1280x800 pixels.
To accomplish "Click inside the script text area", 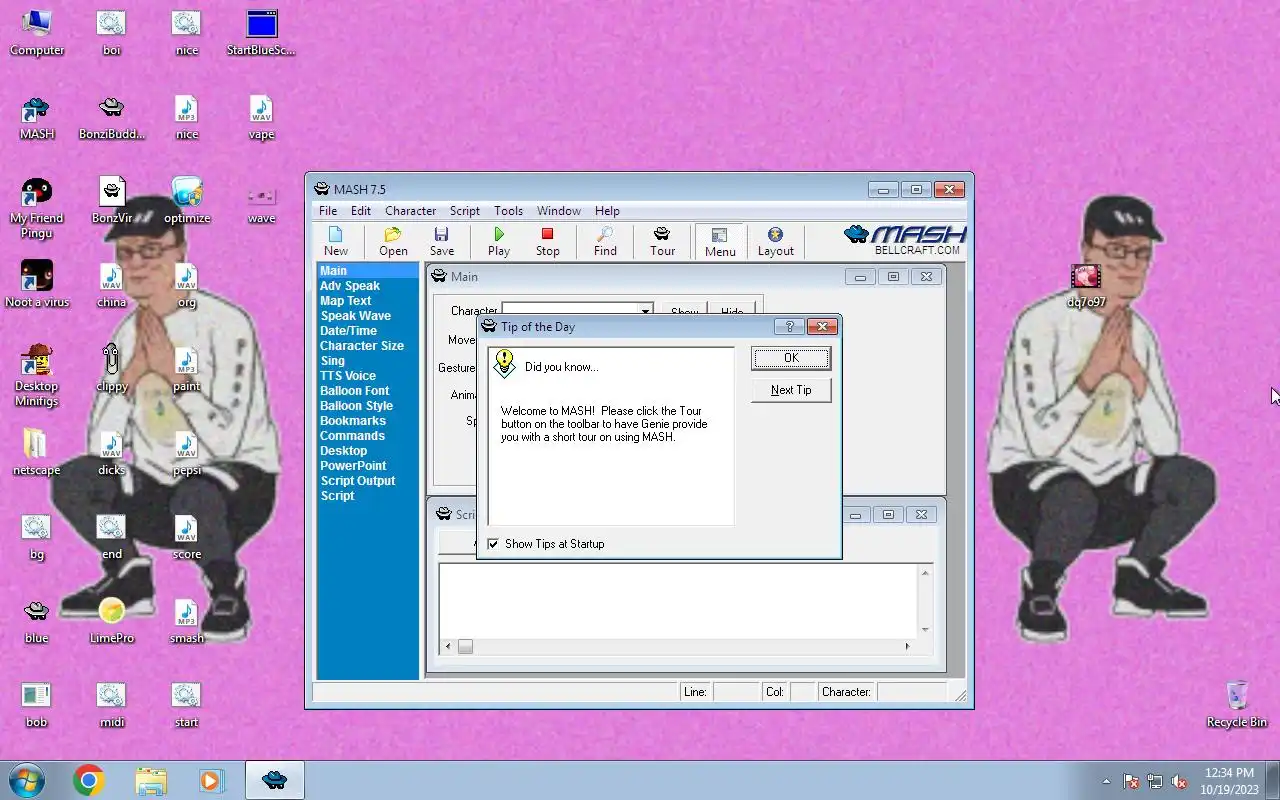I will pyautogui.click(x=678, y=599).
